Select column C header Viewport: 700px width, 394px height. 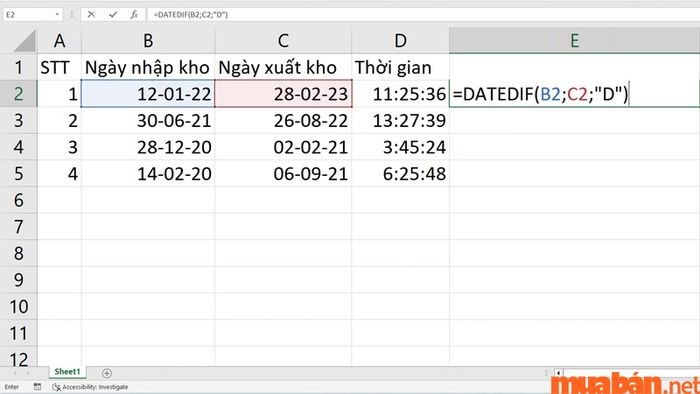[x=283, y=41]
